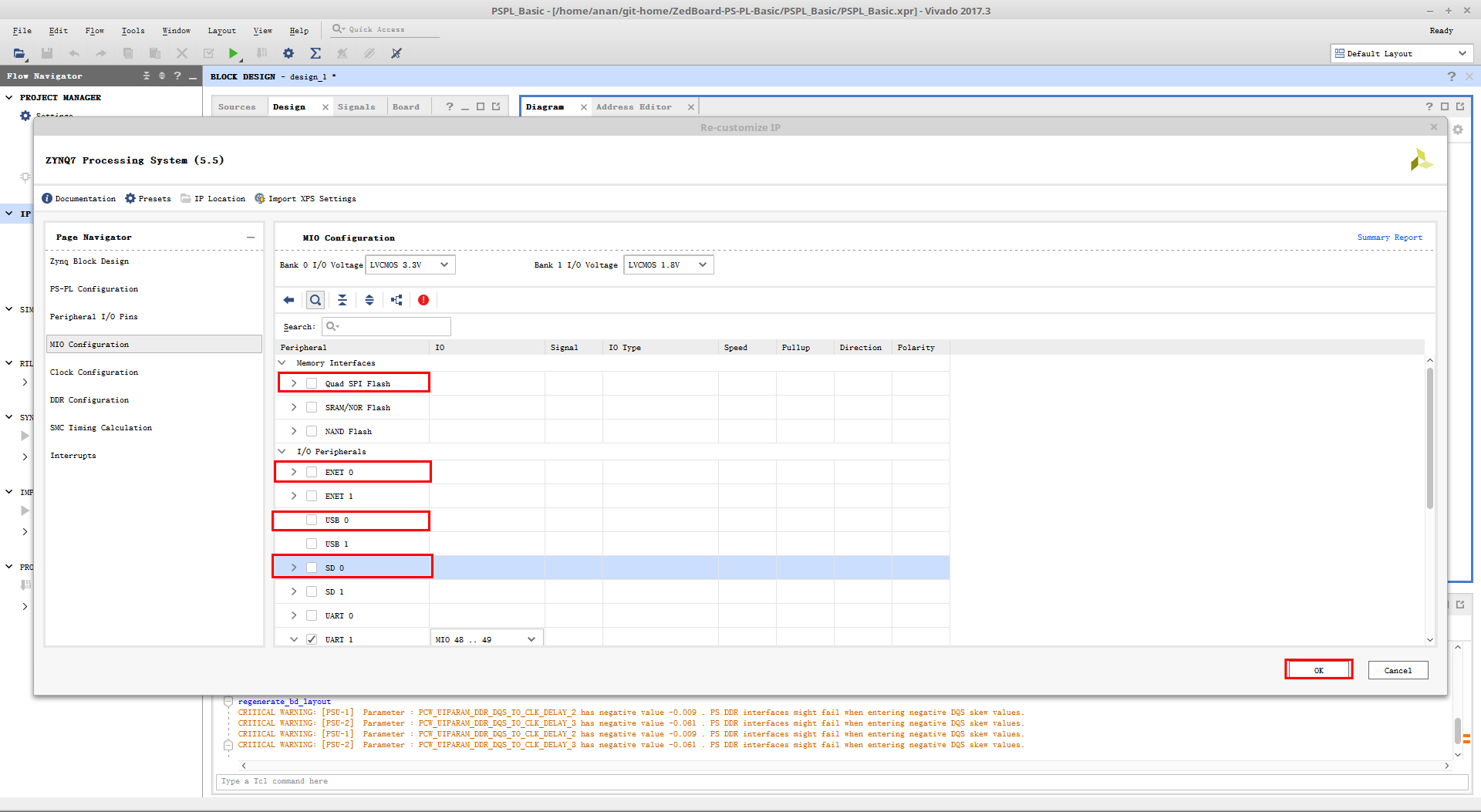Collapse I/O Peripherals group

coord(282,451)
